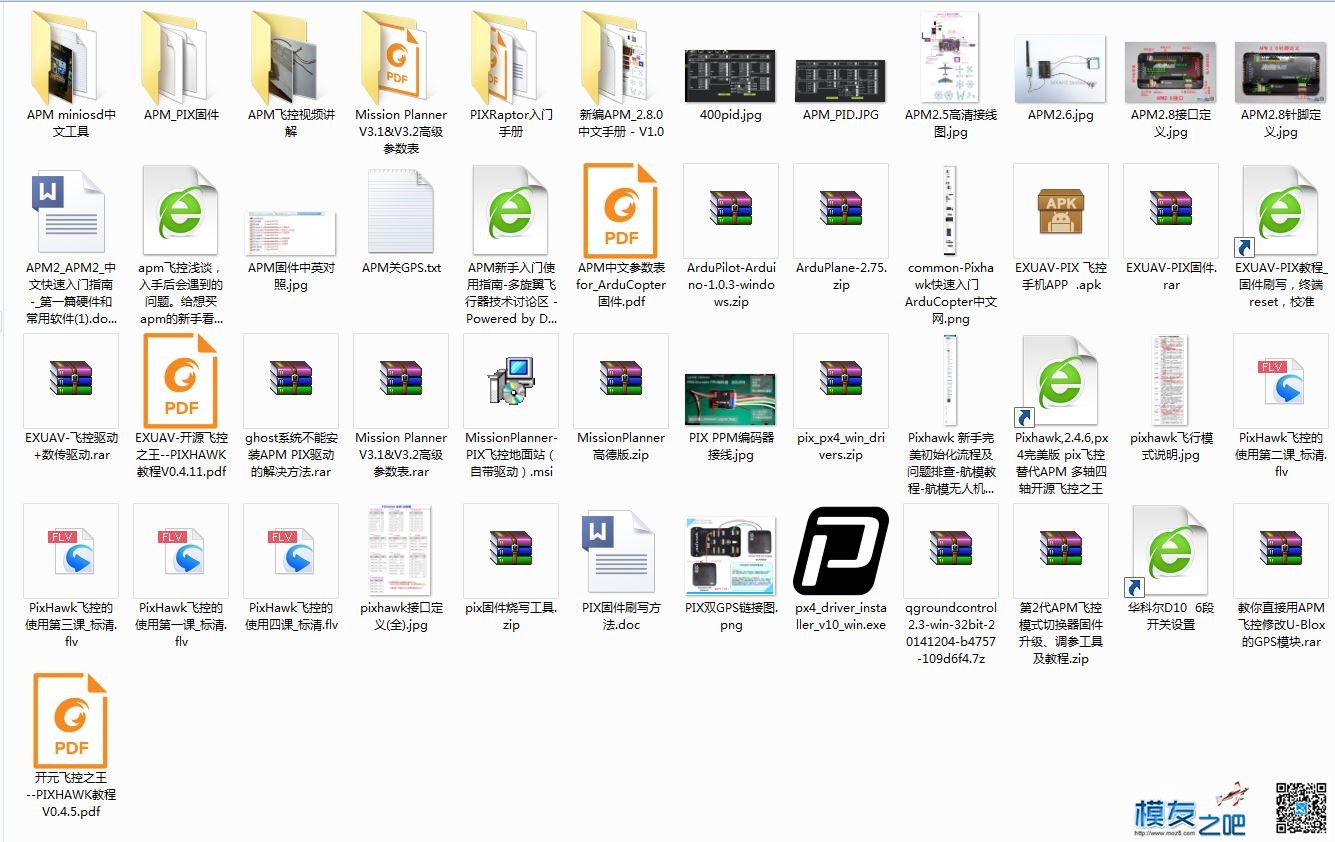Select the Mission Planner V3.1&V3.2高级参数表.rar archive
The image size is (1335, 842).
[x=401, y=382]
